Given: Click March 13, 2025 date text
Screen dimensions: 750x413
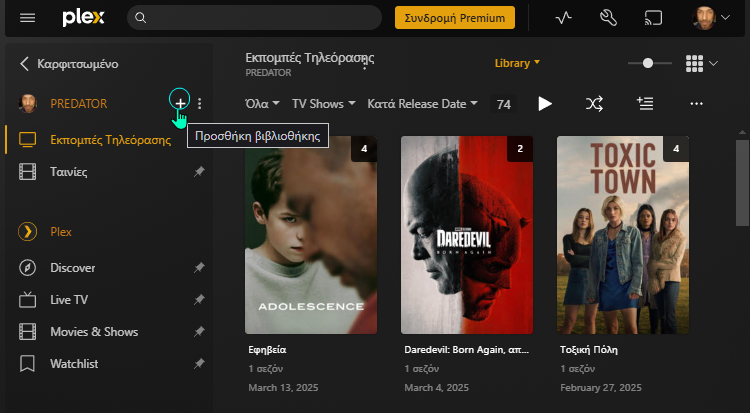Looking at the screenshot, I should tap(283, 388).
